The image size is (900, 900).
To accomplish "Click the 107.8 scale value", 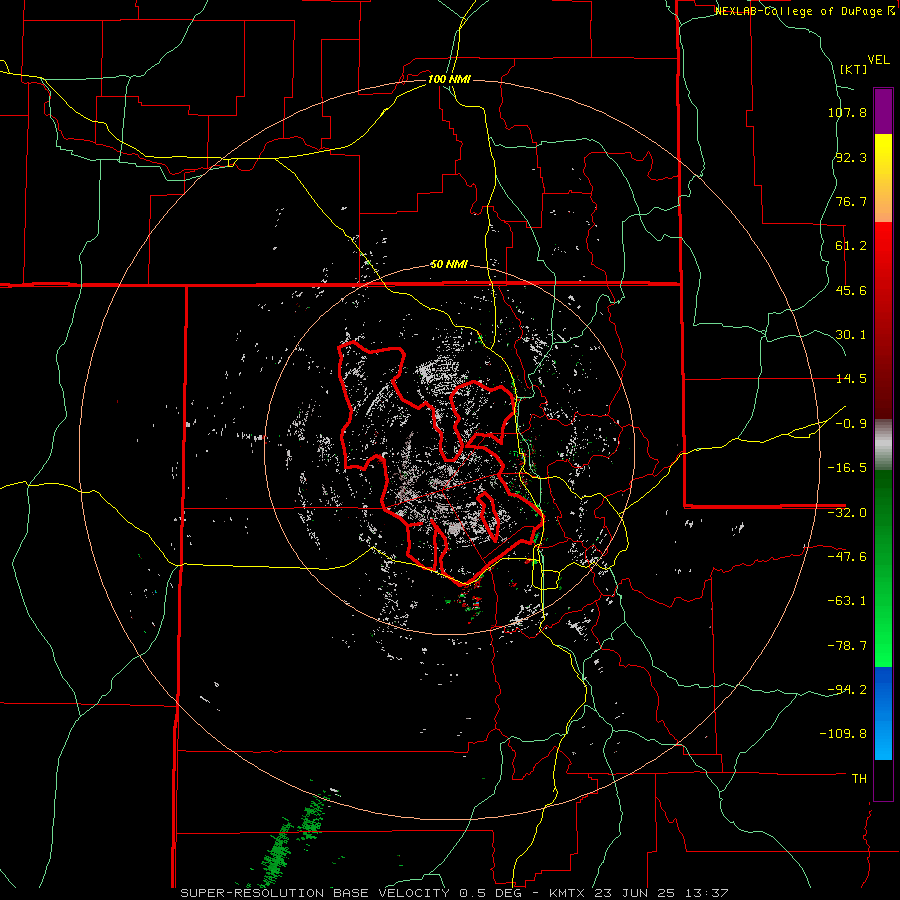I will 847,112.
